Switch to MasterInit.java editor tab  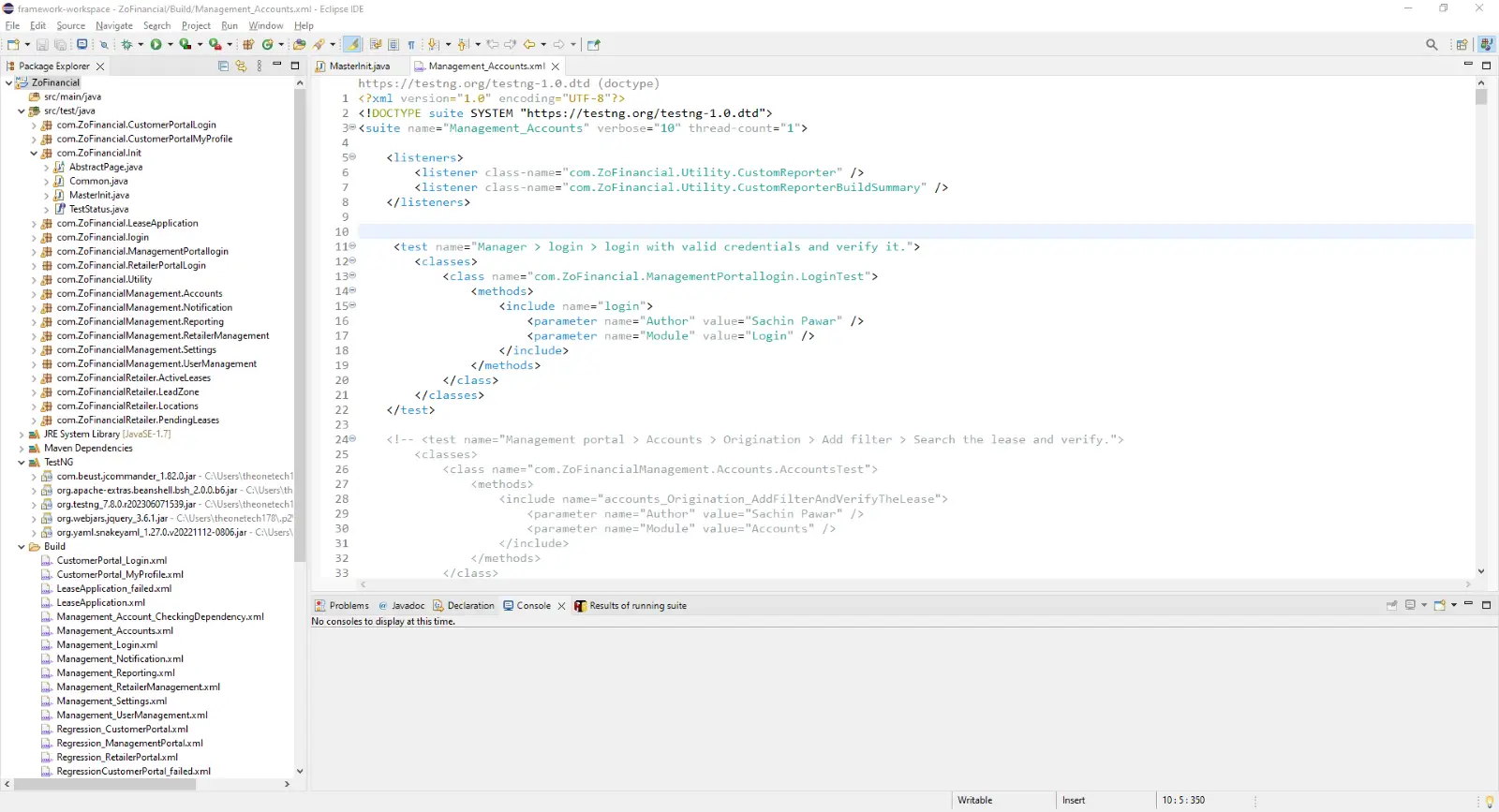360,66
